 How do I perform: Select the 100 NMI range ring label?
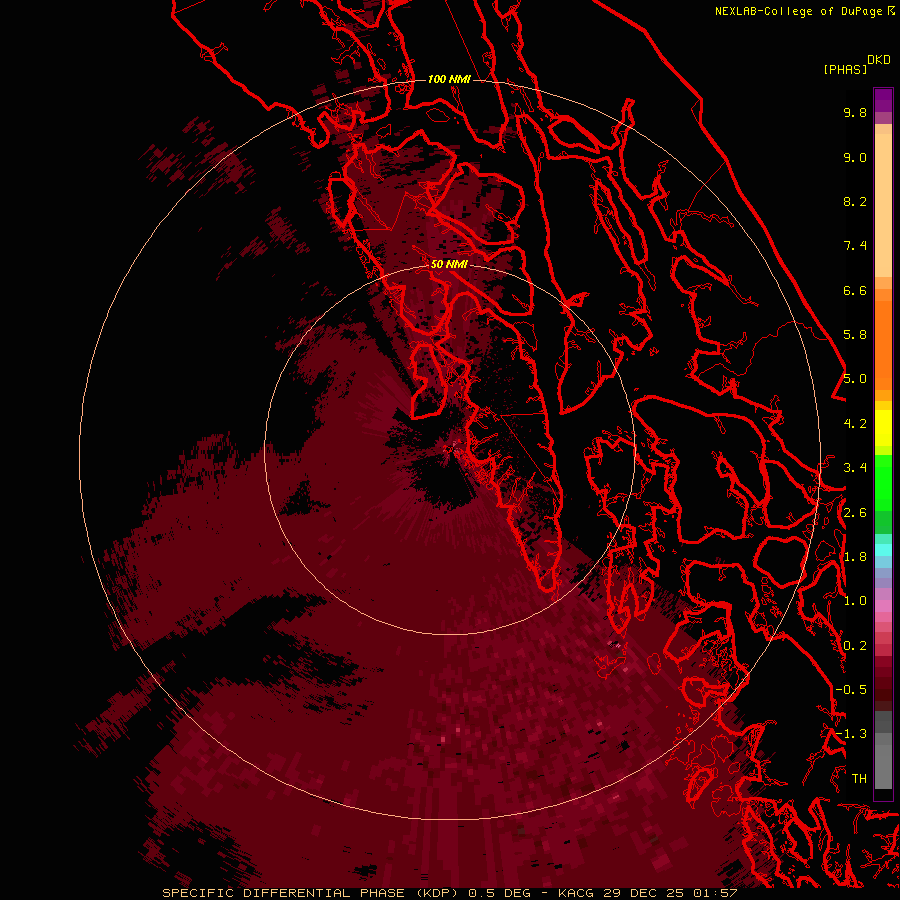(x=449, y=79)
